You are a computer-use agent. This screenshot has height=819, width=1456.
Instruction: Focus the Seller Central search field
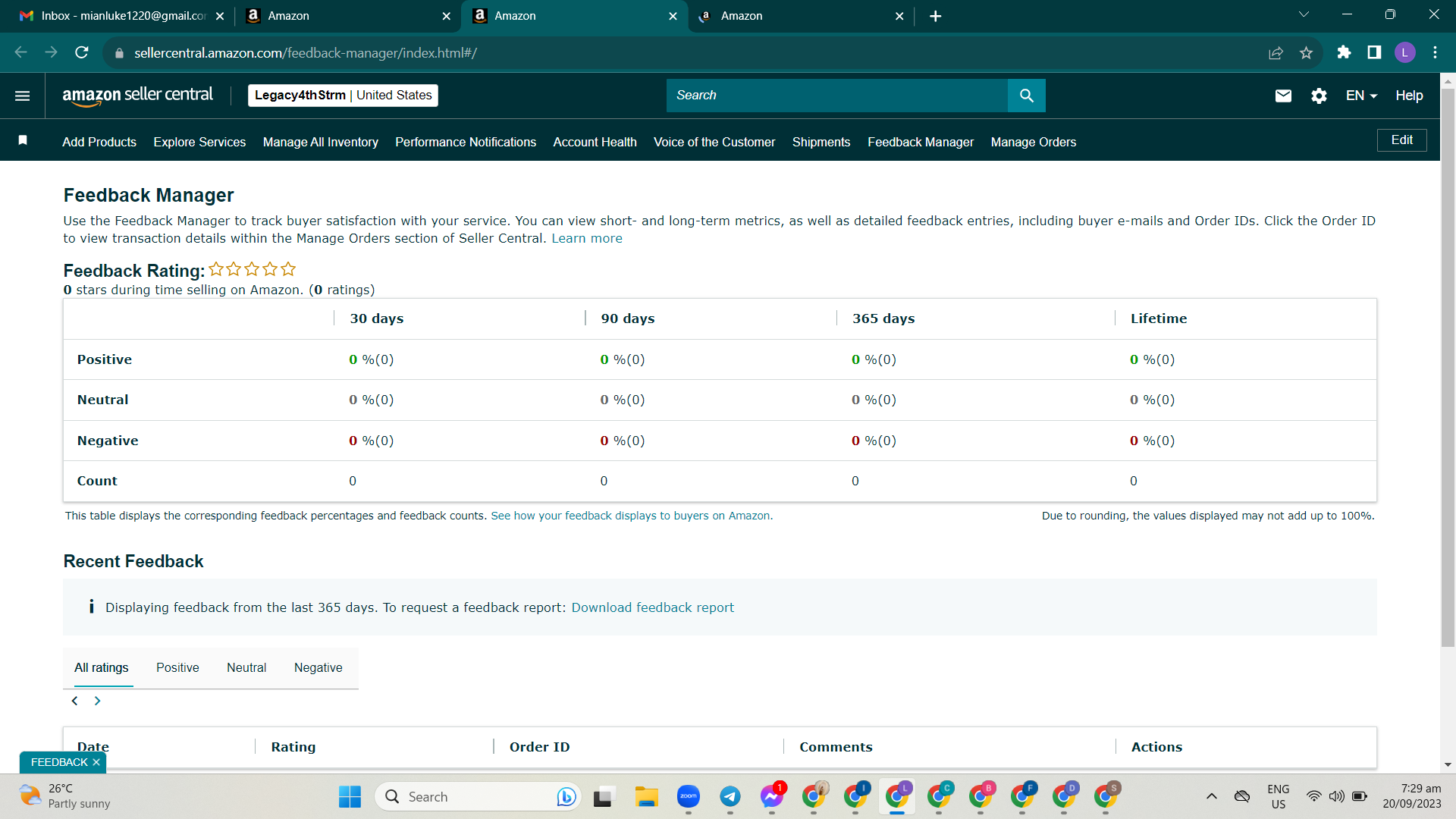836,96
